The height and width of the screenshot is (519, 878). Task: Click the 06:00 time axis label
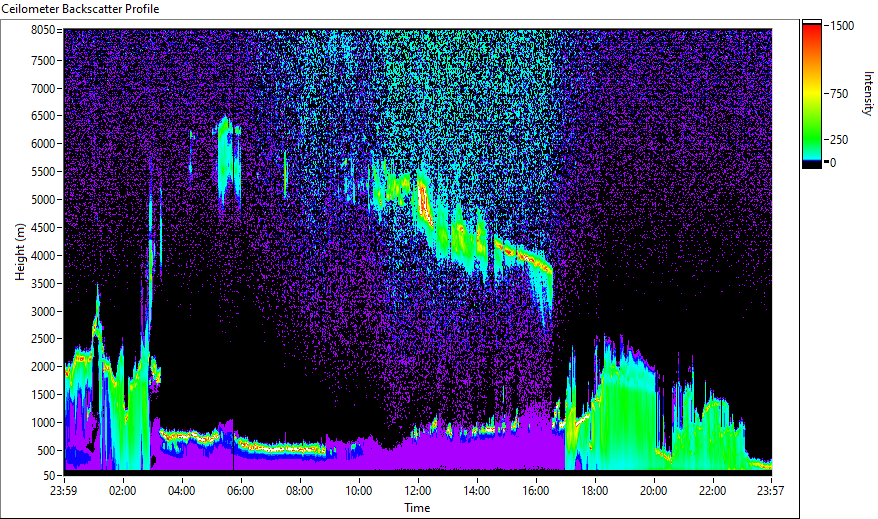click(x=240, y=491)
